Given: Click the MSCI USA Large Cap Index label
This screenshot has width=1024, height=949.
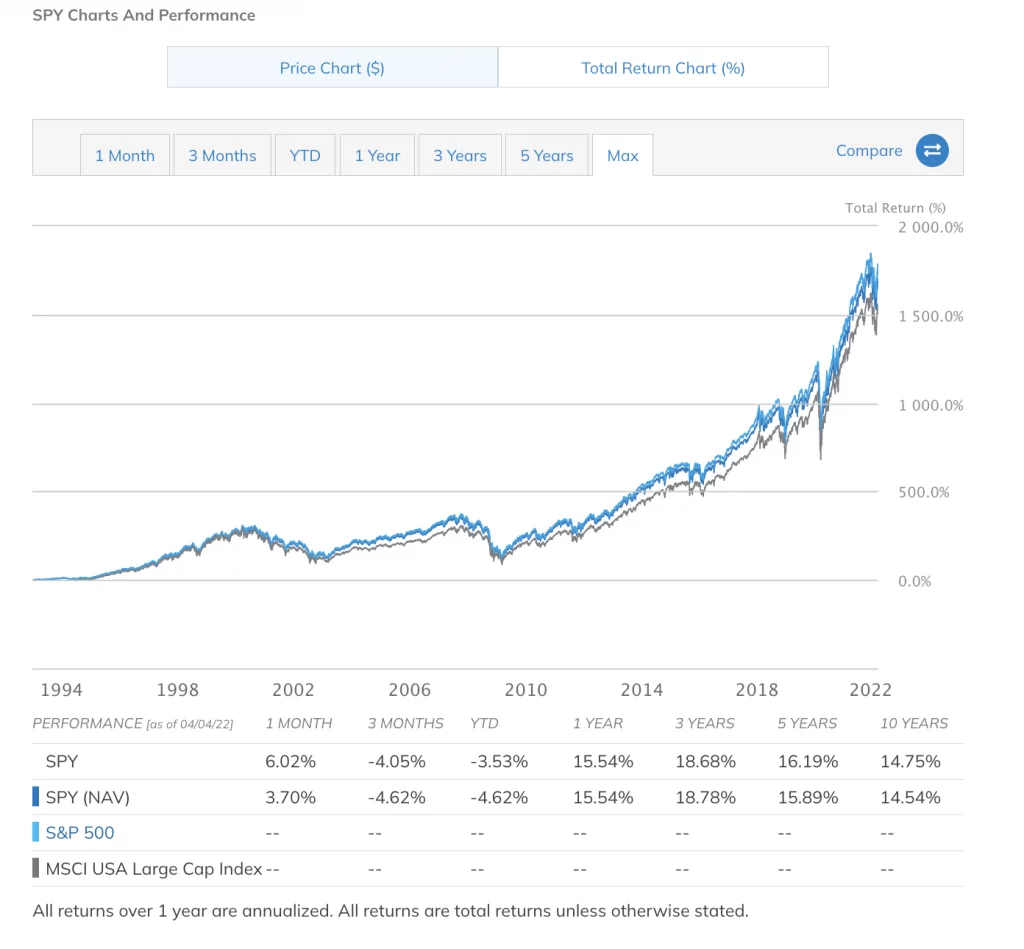Looking at the screenshot, I should [154, 868].
